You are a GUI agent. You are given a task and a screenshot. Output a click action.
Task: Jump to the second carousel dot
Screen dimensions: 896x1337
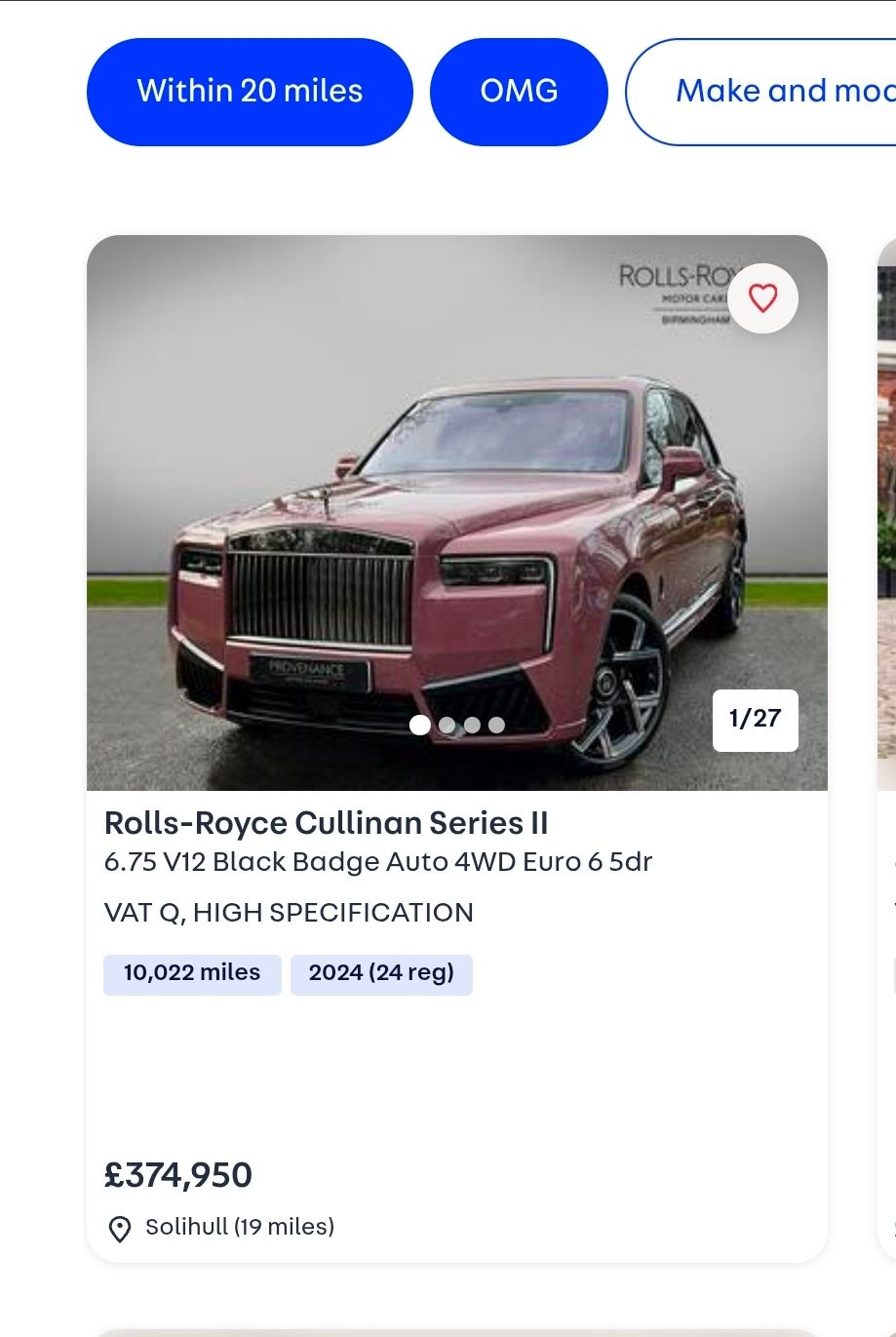tap(447, 725)
